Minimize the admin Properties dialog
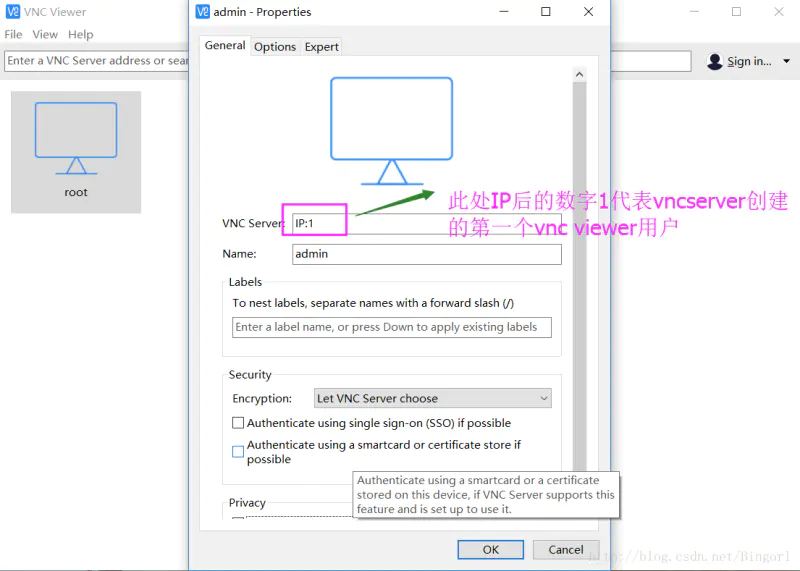 504,12
